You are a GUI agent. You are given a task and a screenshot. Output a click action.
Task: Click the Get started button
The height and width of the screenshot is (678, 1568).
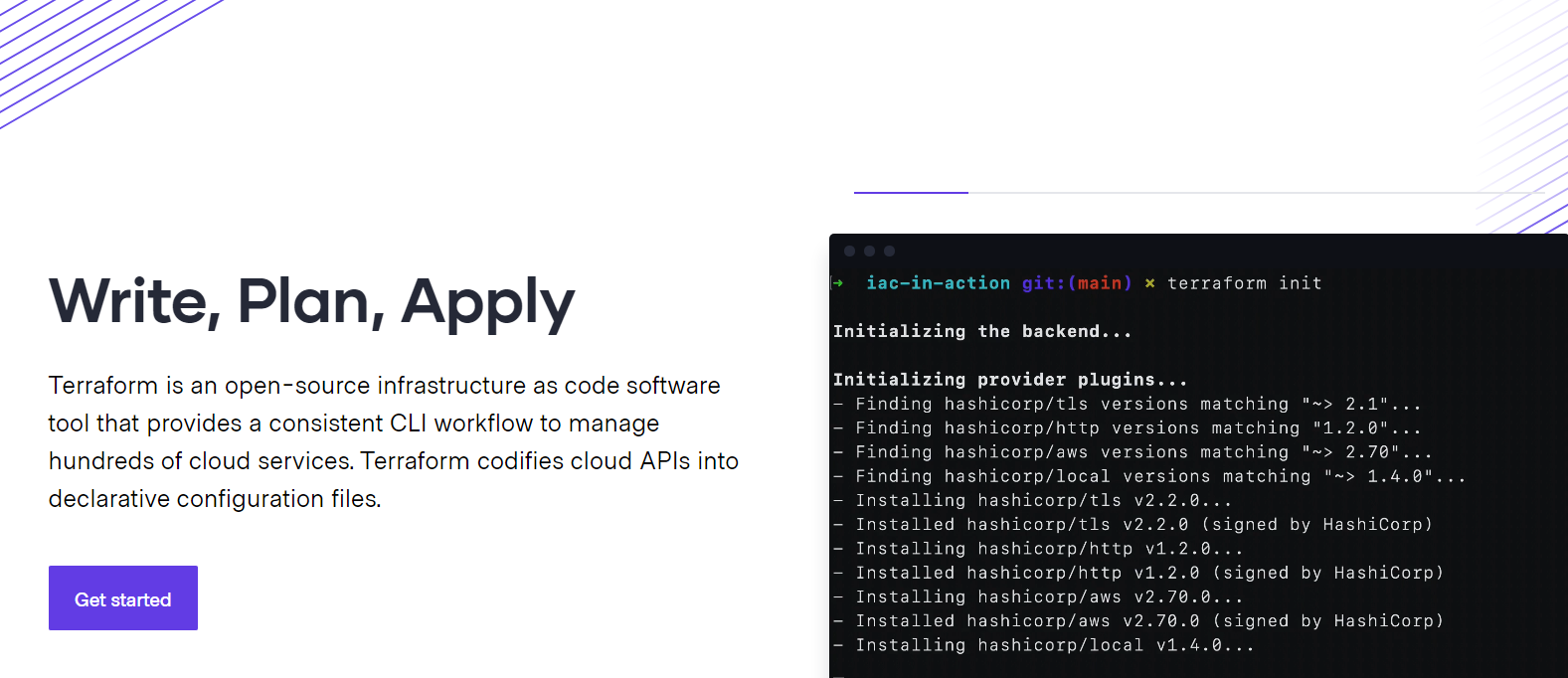point(123,597)
